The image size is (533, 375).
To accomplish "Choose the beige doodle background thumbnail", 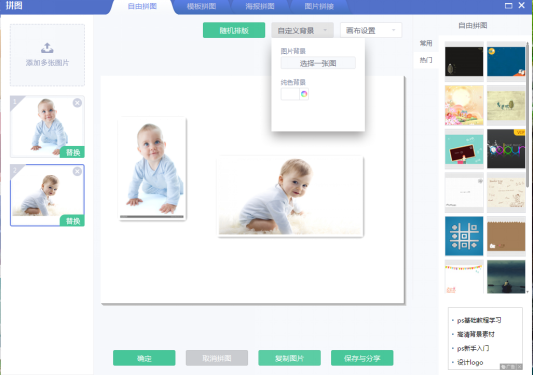I will point(506,192).
